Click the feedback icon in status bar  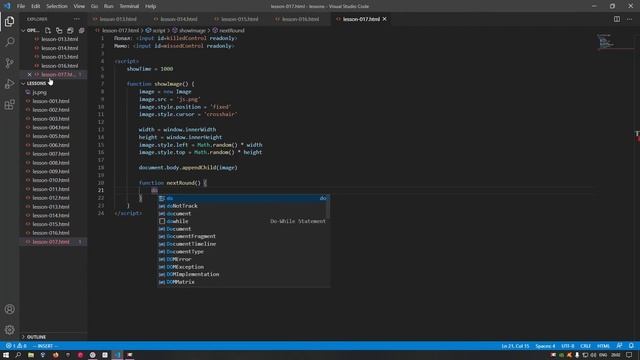coord(620,346)
